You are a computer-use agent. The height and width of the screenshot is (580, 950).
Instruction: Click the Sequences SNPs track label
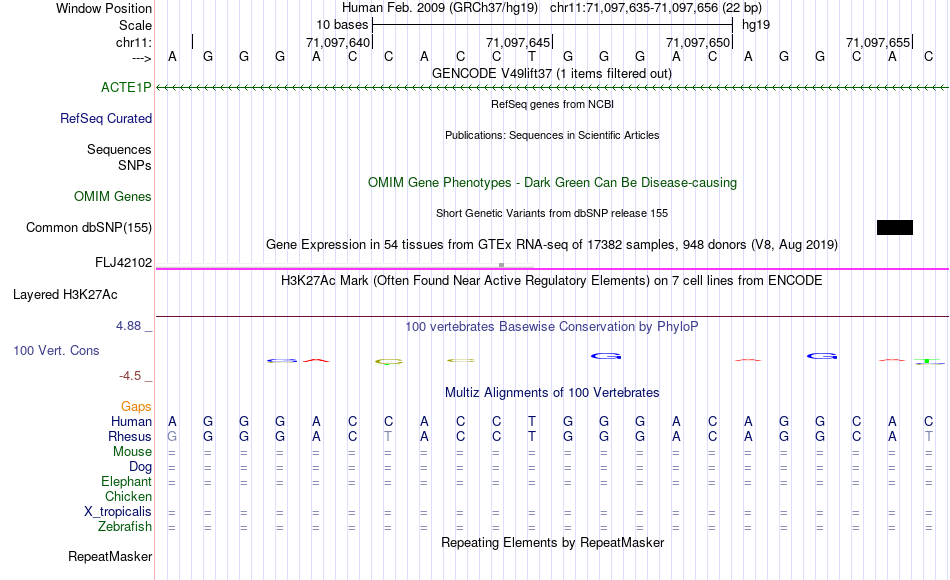pyautogui.click(x=119, y=157)
